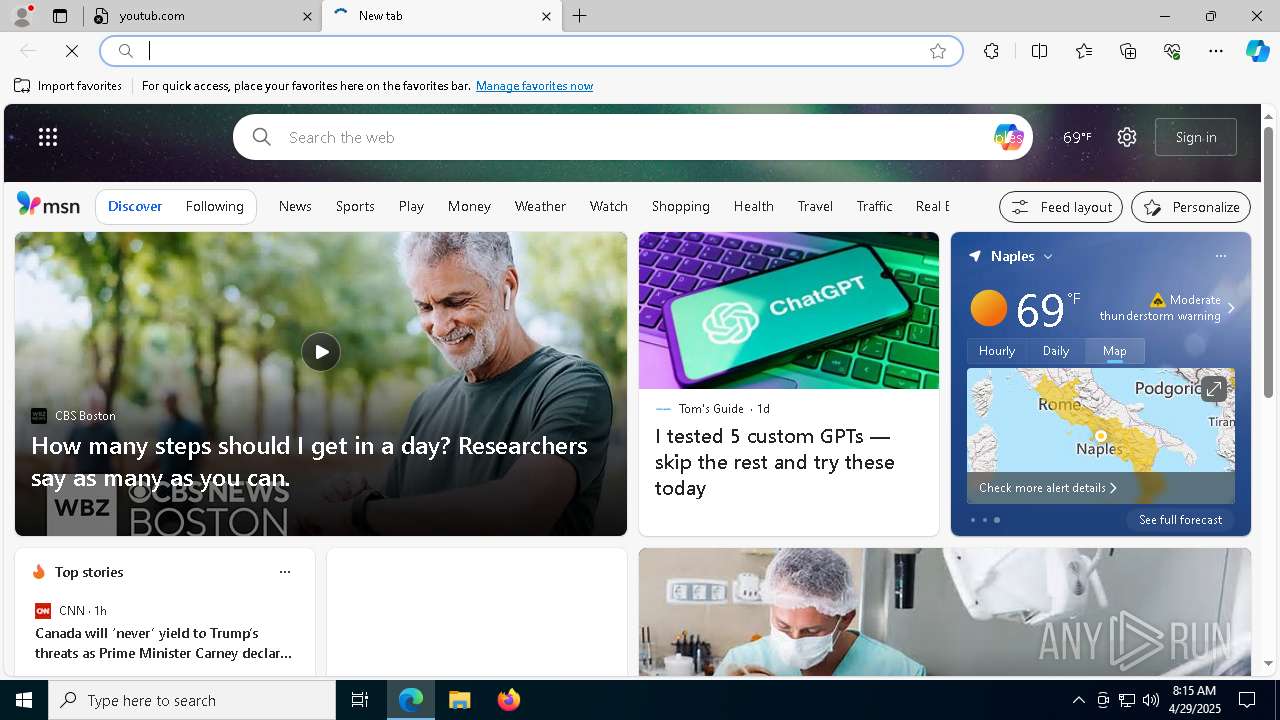The width and height of the screenshot is (1280, 720).
Task: Open the Windows Start menu
Action: tap(24, 700)
